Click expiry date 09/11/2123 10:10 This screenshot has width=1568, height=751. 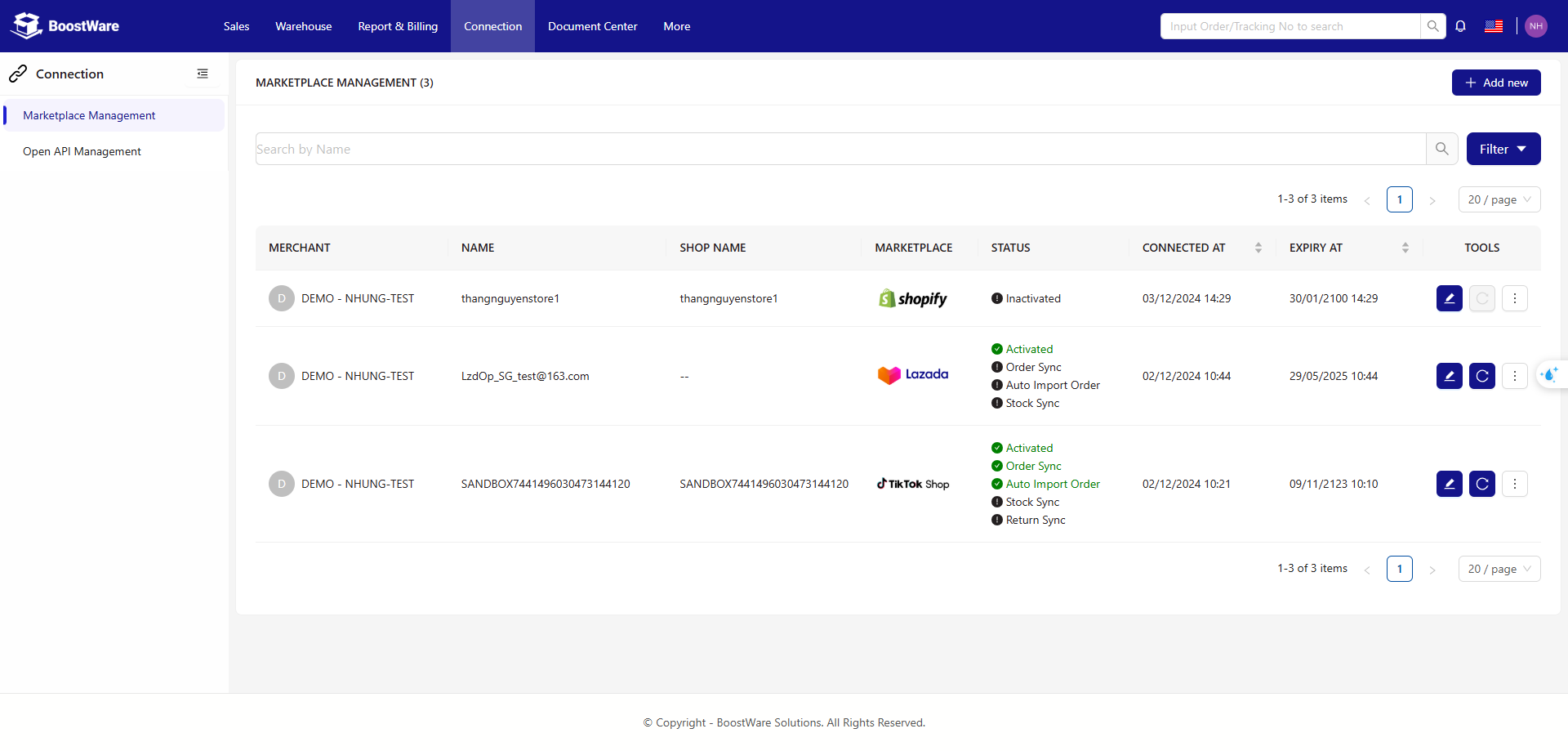pos(1334,484)
